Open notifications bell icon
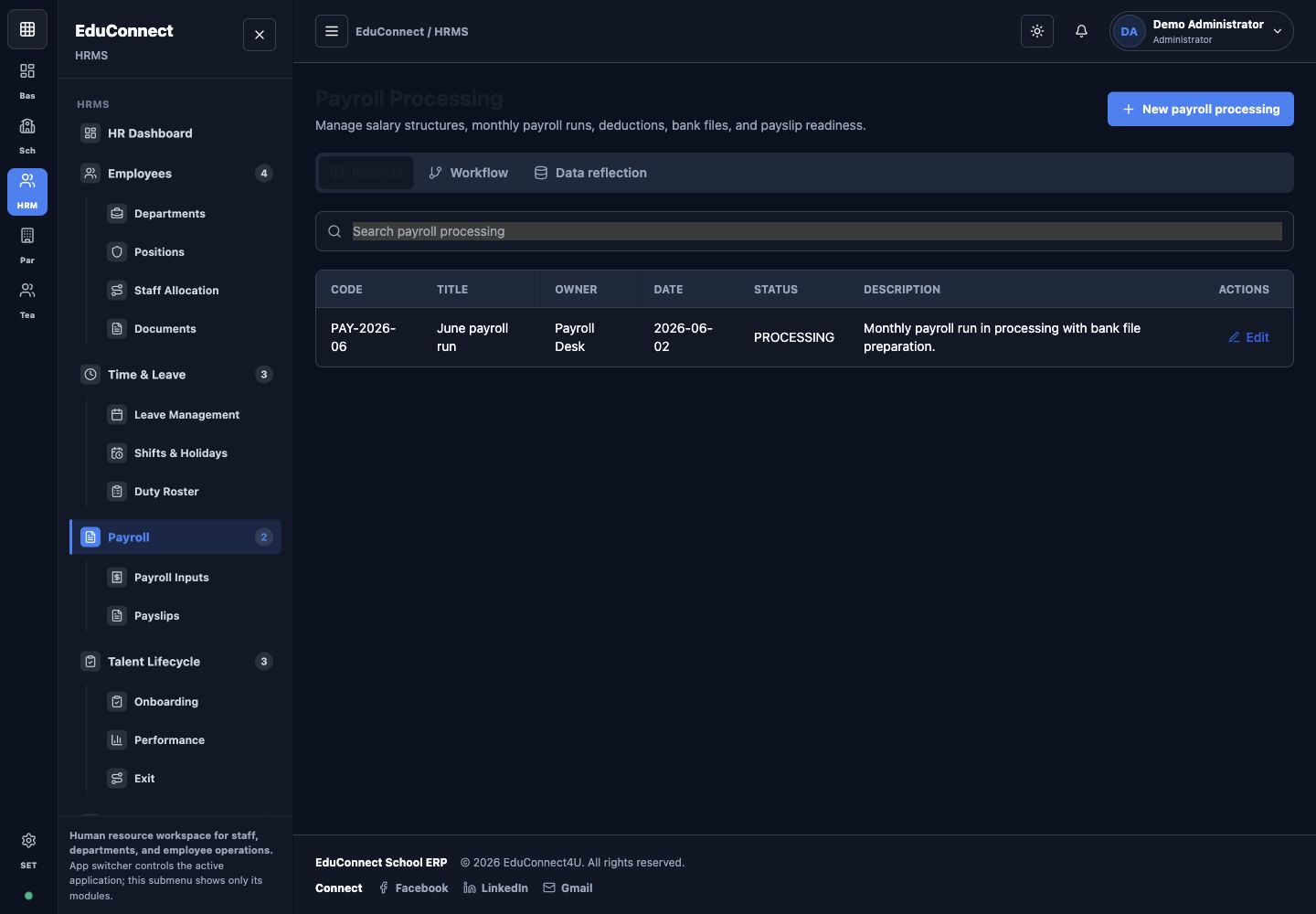 point(1081,31)
